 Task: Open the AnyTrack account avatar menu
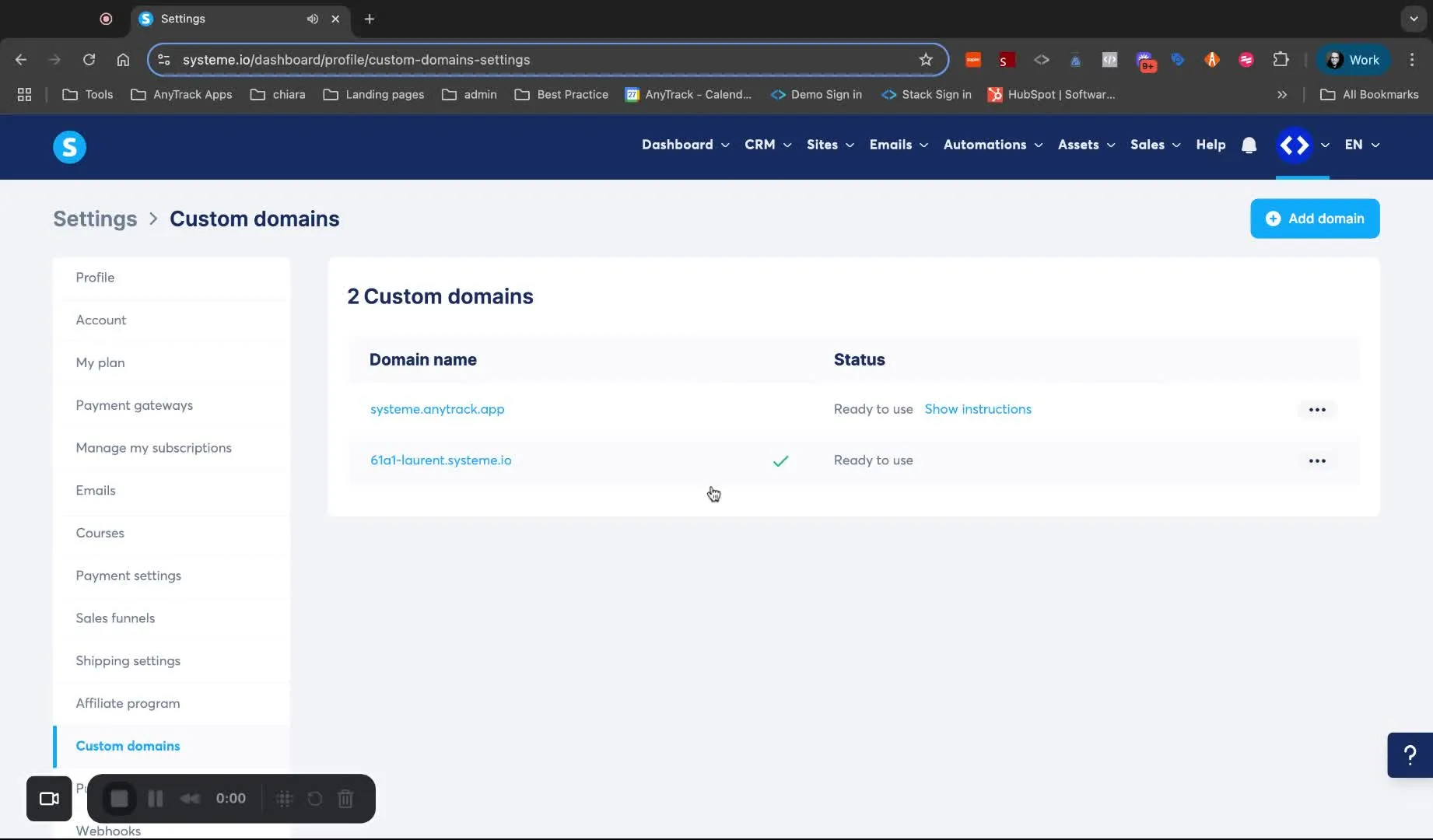(1295, 145)
